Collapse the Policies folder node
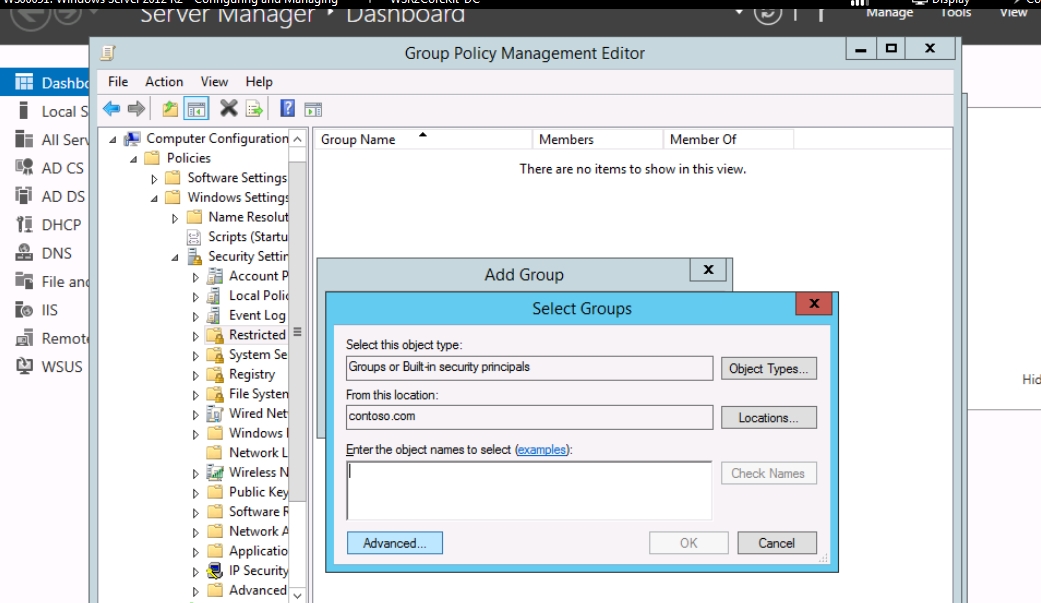1041x603 pixels. coord(133,159)
